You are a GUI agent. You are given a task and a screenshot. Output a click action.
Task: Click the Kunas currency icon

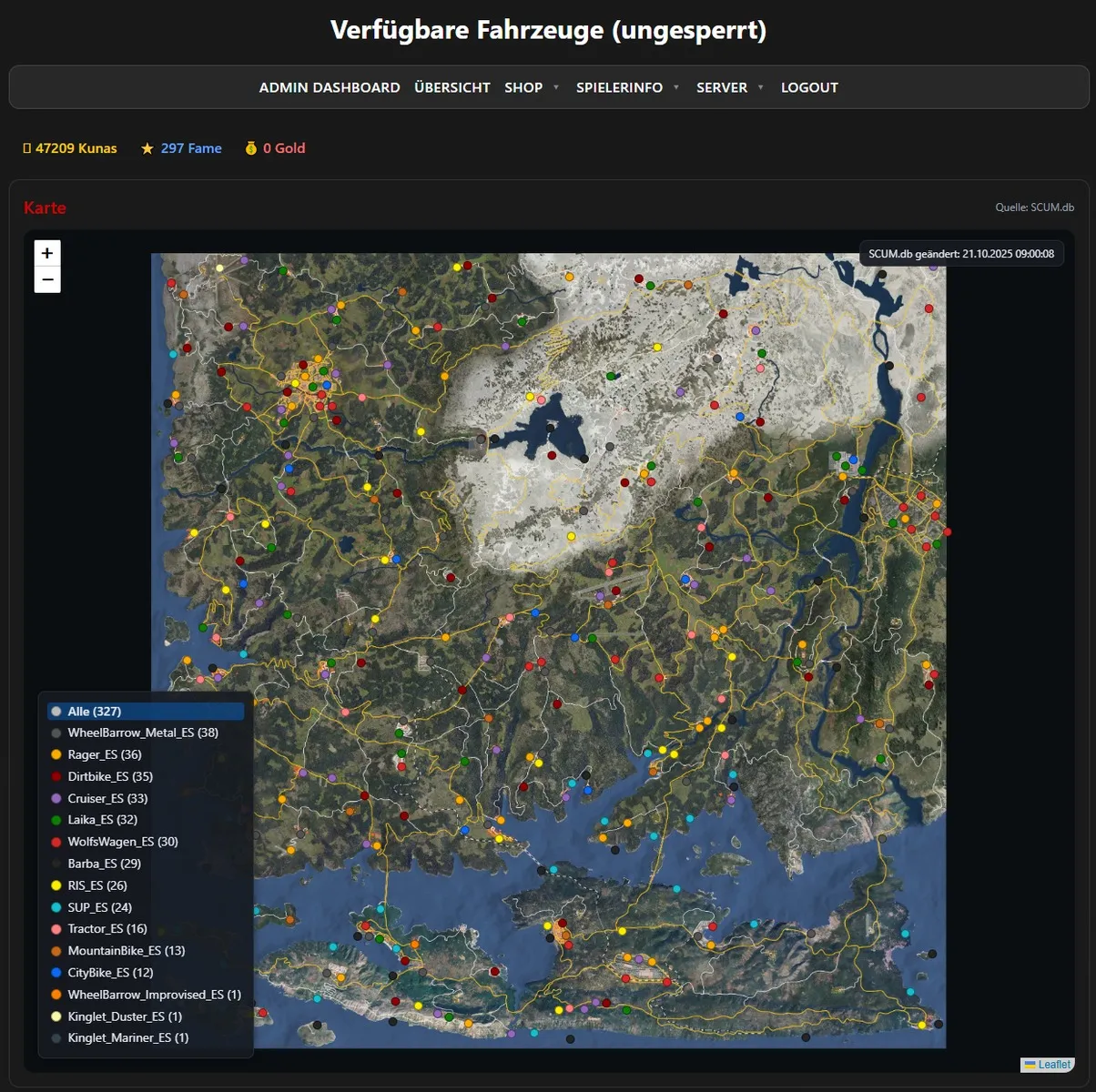tap(27, 148)
